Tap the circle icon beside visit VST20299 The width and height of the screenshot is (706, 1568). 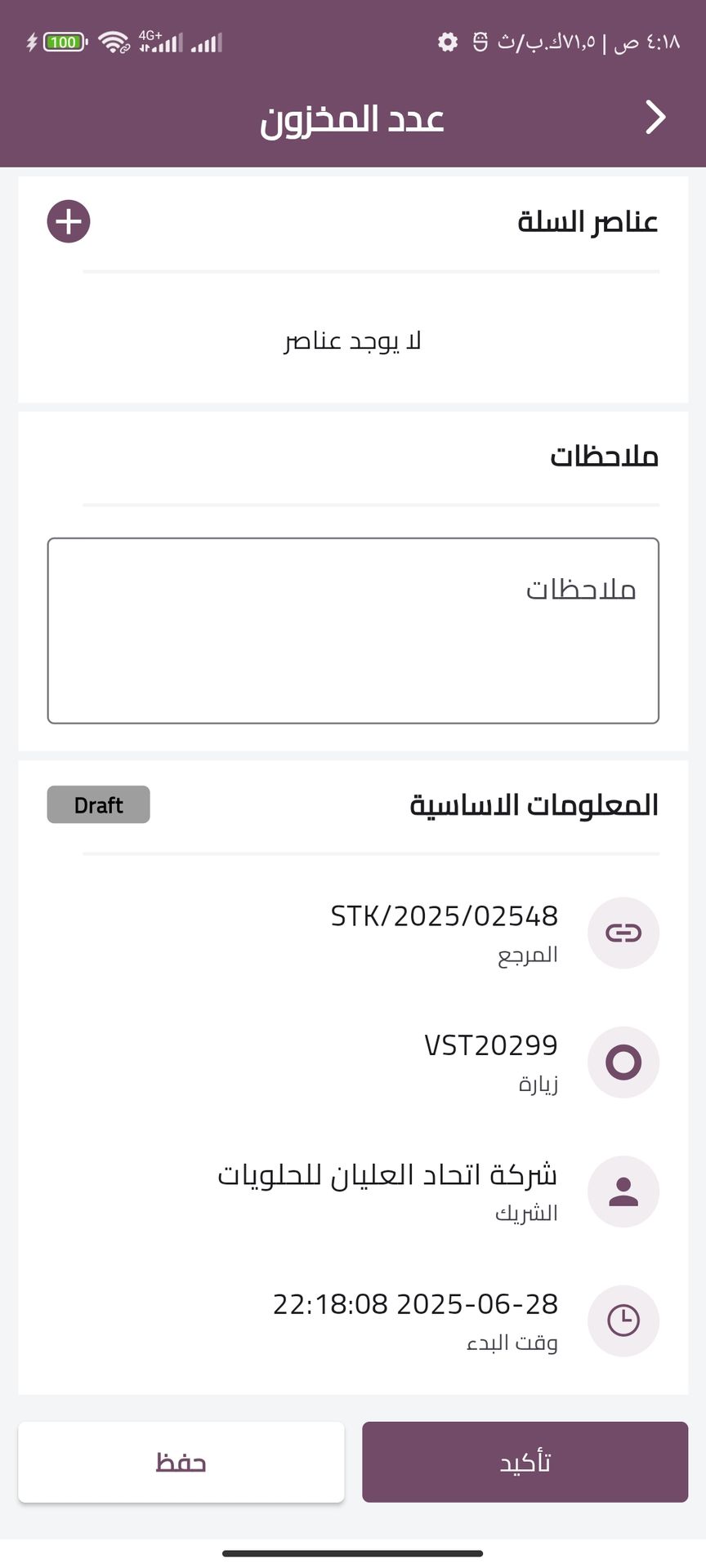623,1062
